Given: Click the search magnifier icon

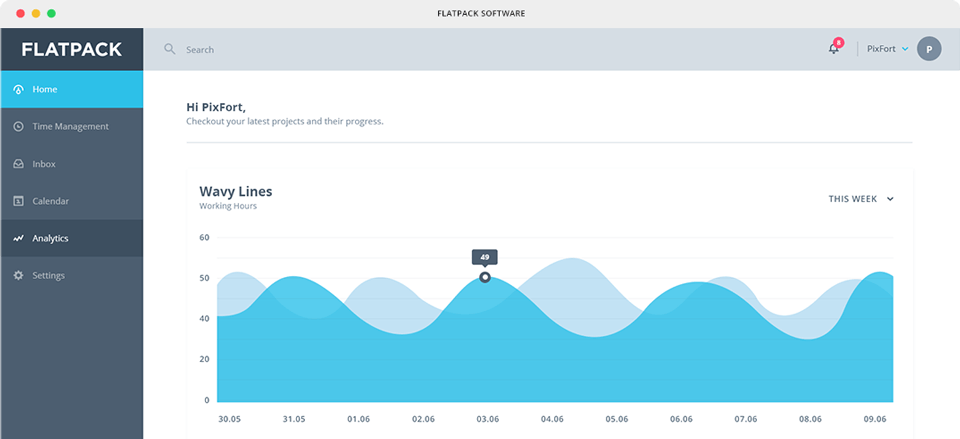Looking at the screenshot, I should 170,49.
